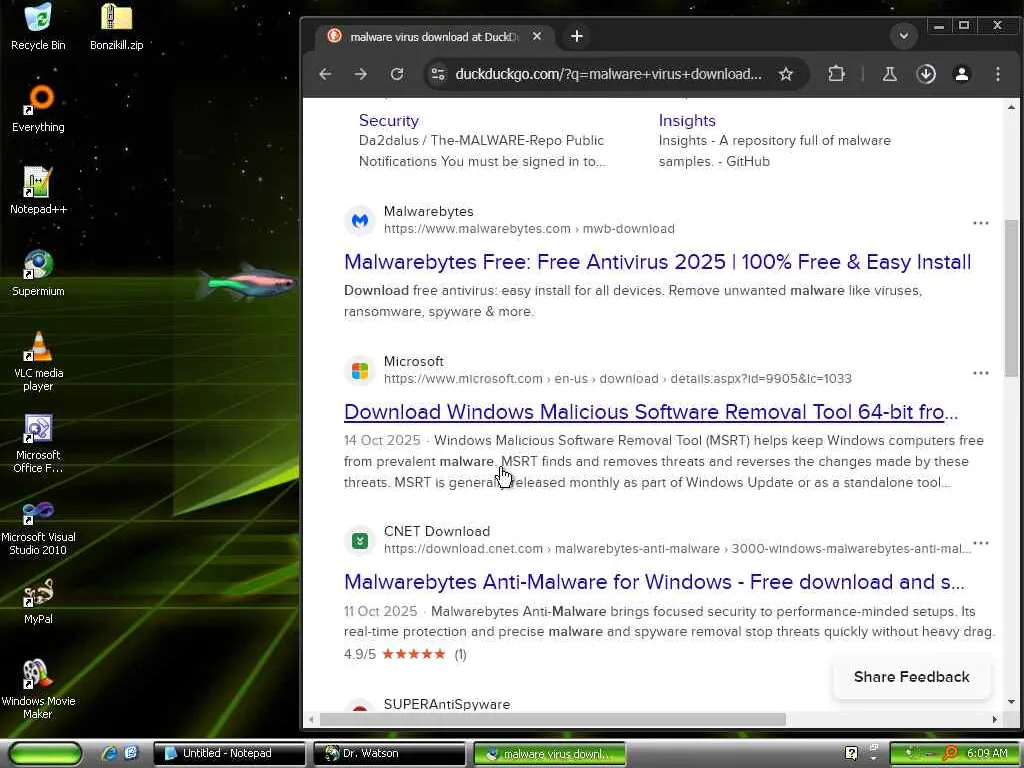Click the scroll right arrow of horizontal scrollbar
The height and width of the screenshot is (768, 1024).
[995, 719]
